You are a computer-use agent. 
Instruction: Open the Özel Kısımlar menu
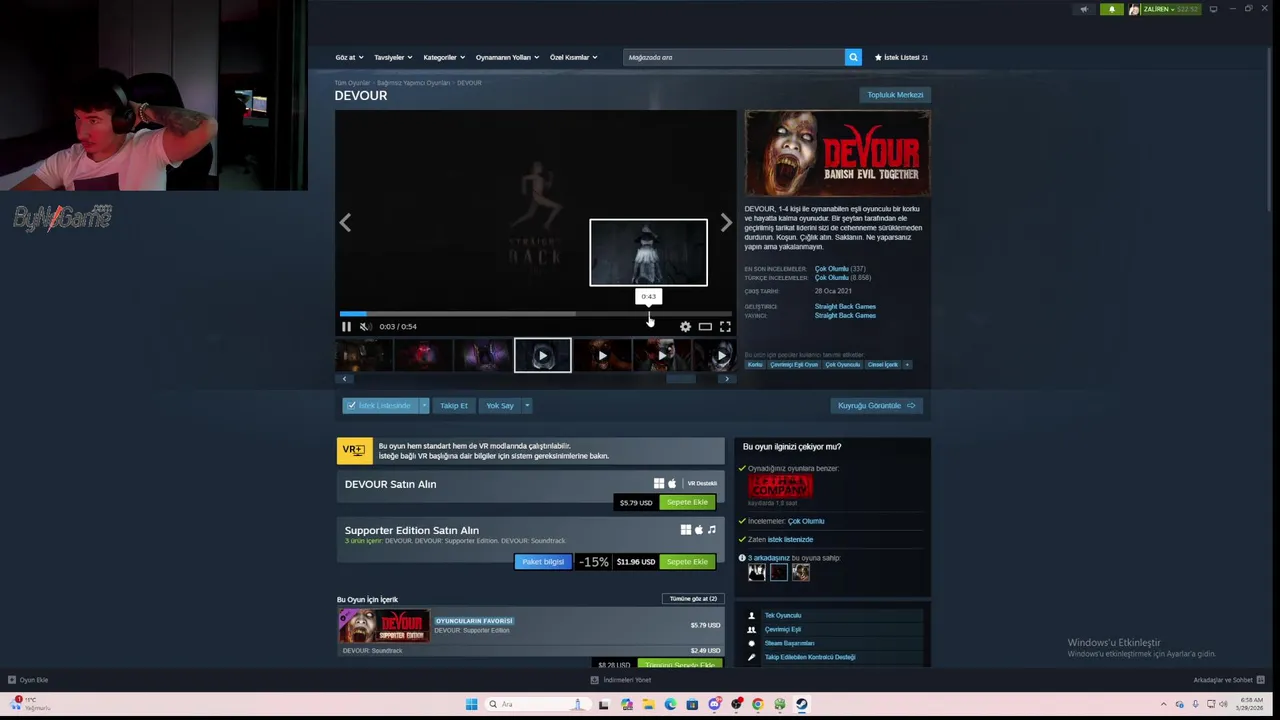[573, 57]
